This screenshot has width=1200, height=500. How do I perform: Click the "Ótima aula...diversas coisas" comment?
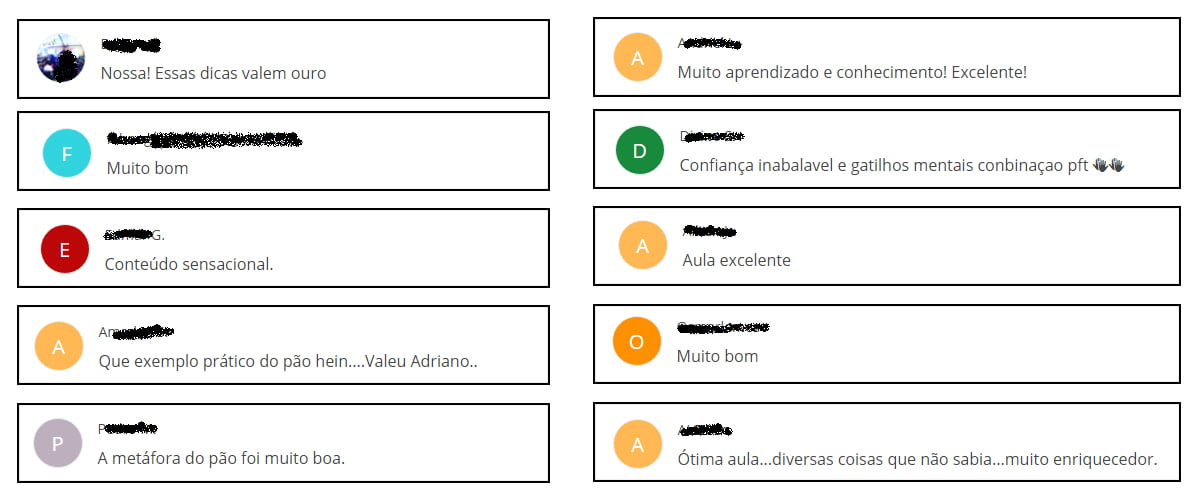(x=917, y=459)
